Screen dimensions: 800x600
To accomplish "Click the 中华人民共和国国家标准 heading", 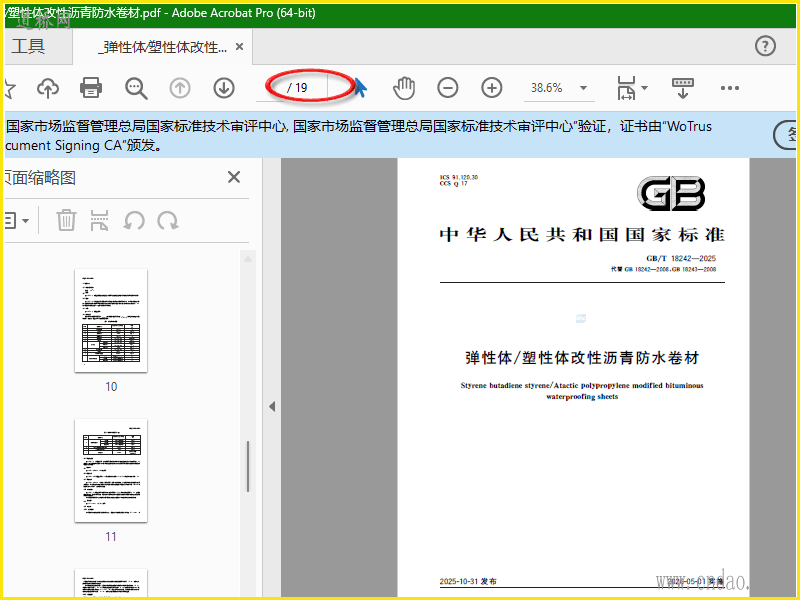I will pyautogui.click(x=582, y=235).
